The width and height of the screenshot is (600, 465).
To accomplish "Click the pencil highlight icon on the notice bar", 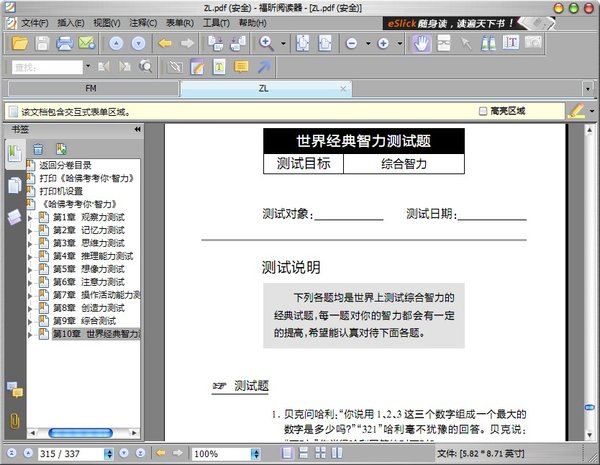I will point(576,111).
